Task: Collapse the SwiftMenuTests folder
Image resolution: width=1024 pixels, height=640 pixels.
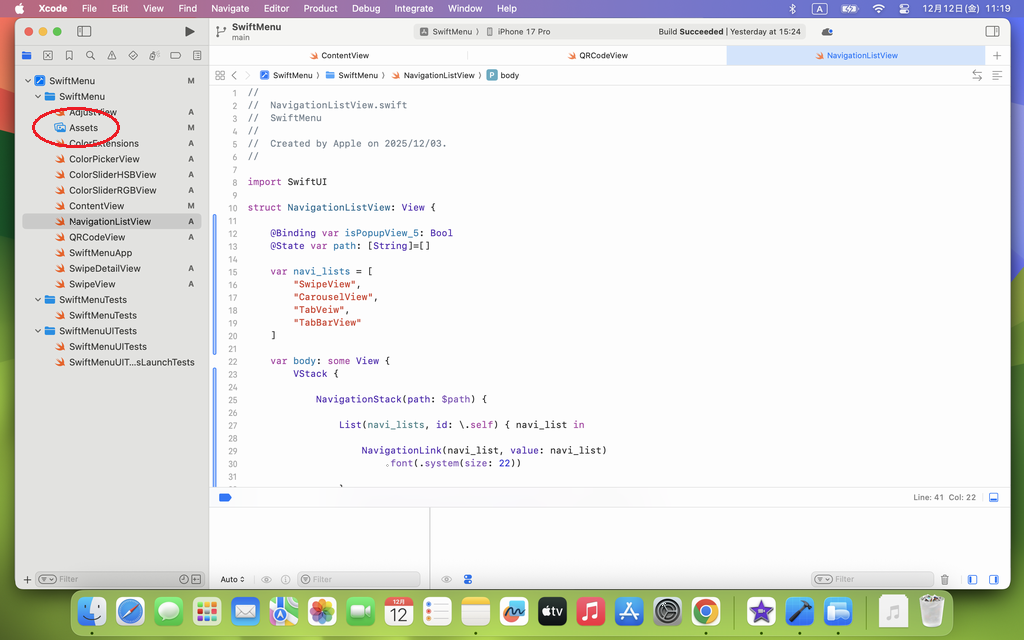Action: 38,300
